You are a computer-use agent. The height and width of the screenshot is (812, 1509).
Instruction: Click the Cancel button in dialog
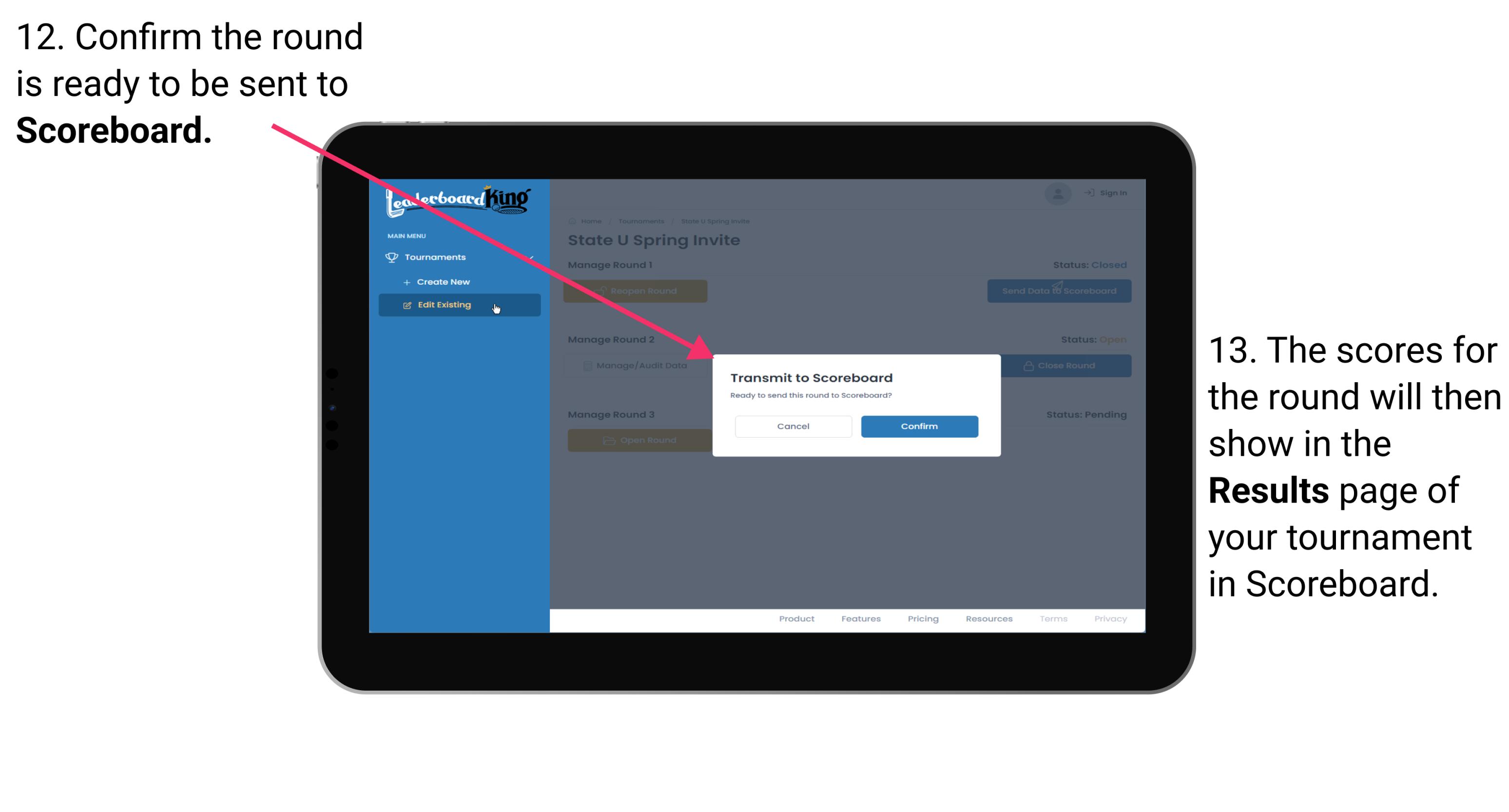click(x=793, y=426)
